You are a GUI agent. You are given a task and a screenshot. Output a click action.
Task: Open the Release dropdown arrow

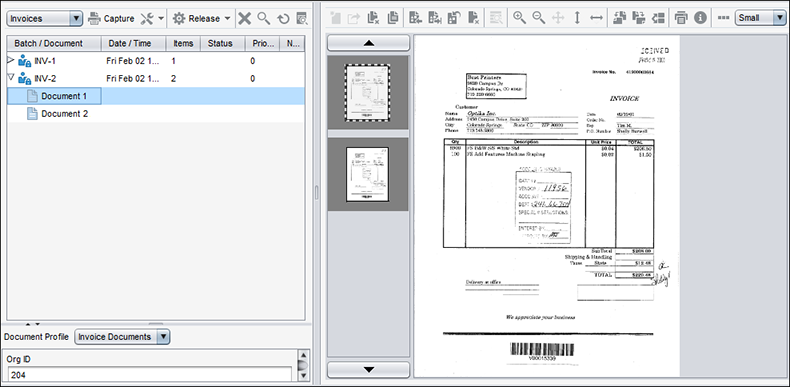click(x=227, y=19)
